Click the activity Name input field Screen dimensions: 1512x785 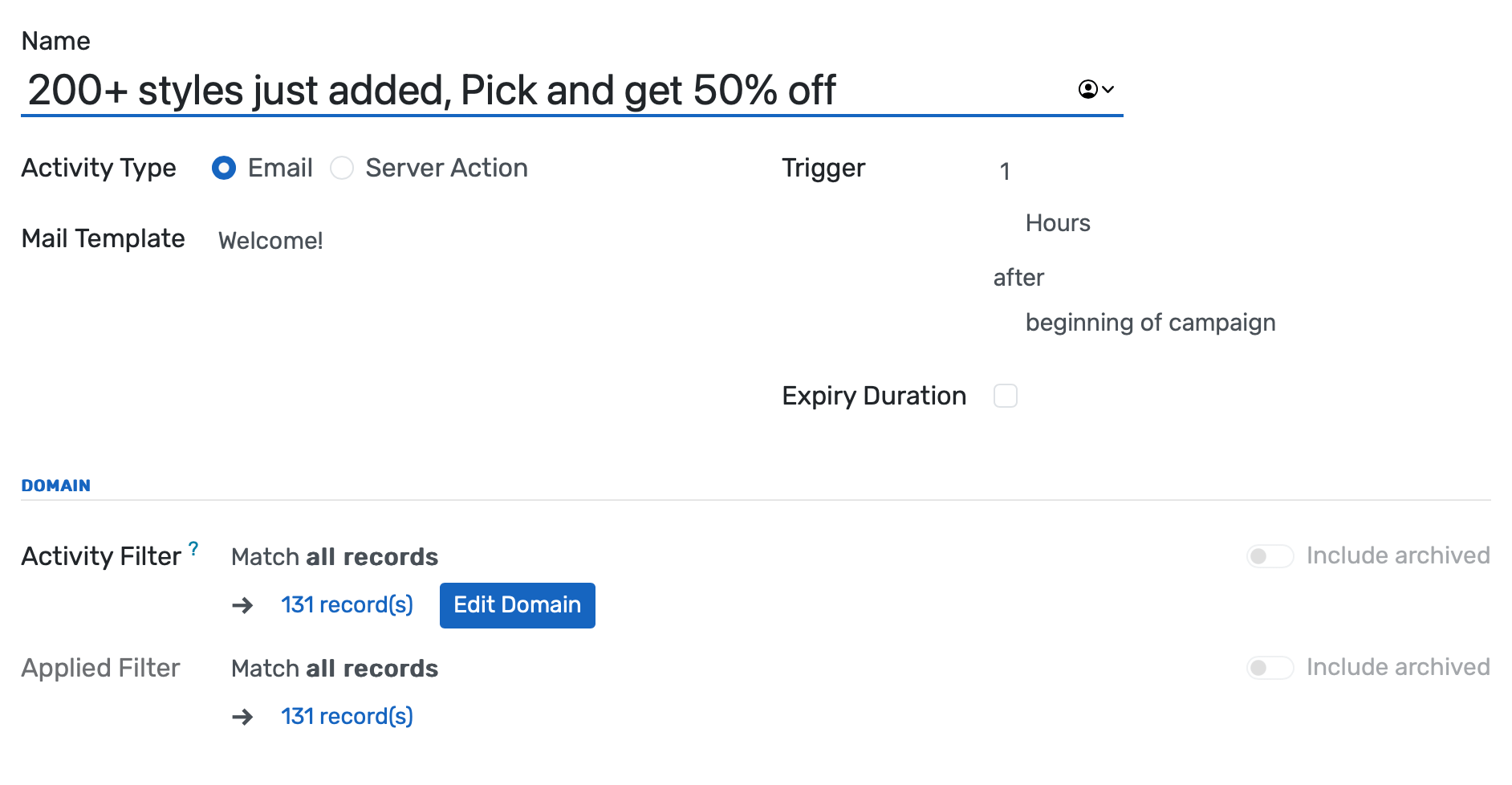[562, 91]
